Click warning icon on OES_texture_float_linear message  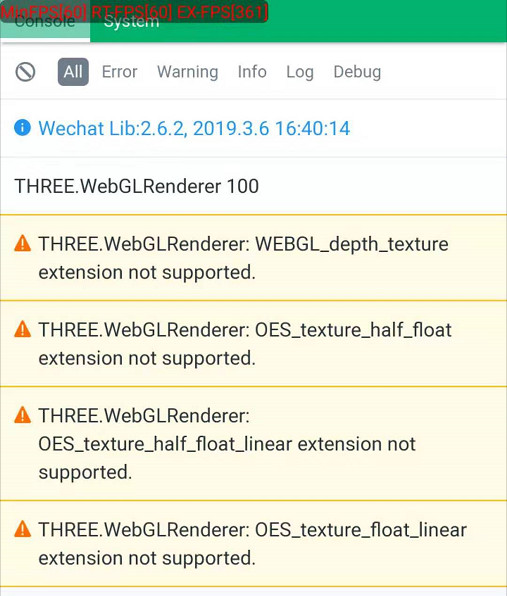pos(22,529)
